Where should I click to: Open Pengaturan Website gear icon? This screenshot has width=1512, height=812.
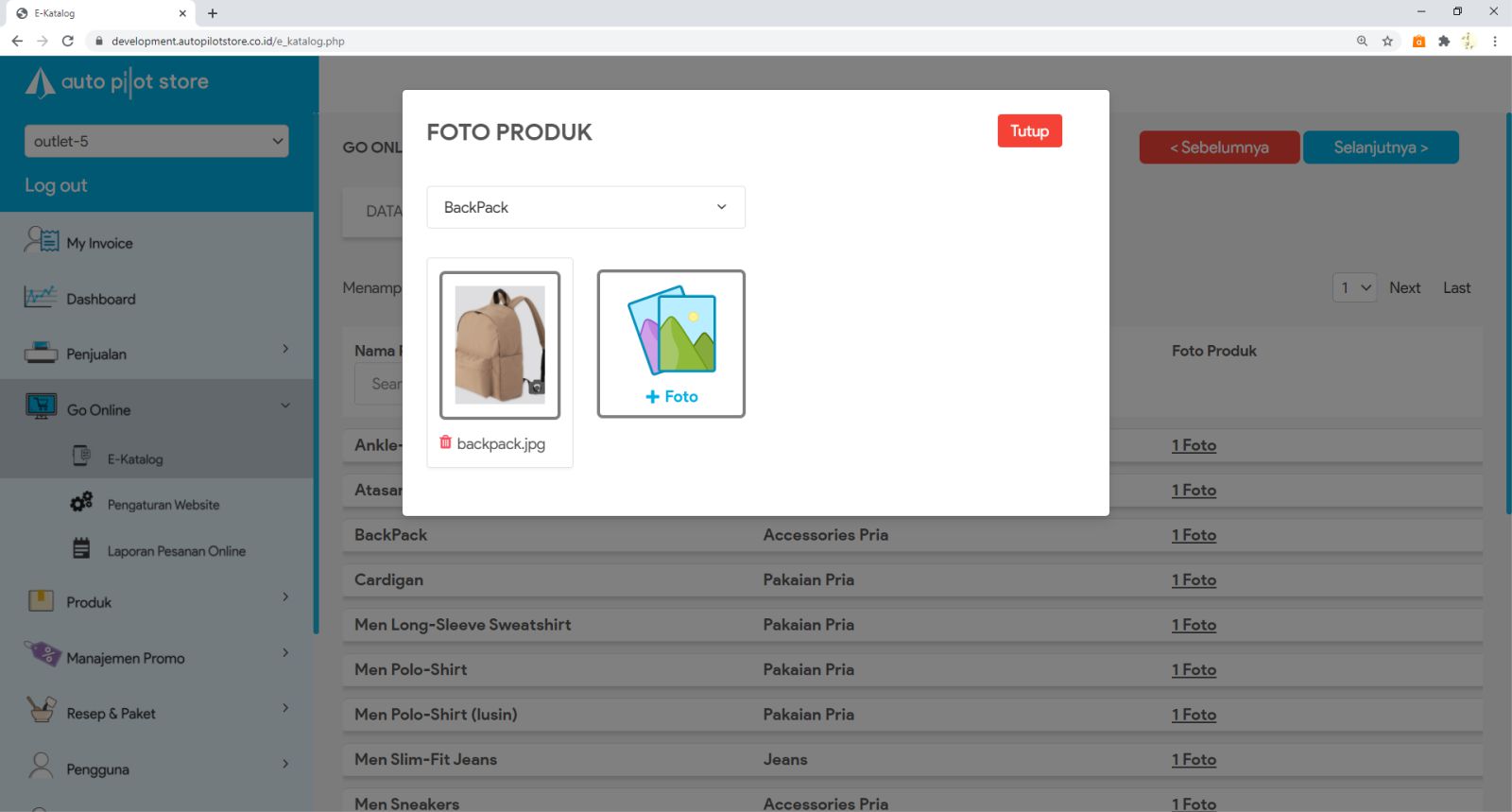click(x=82, y=503)
